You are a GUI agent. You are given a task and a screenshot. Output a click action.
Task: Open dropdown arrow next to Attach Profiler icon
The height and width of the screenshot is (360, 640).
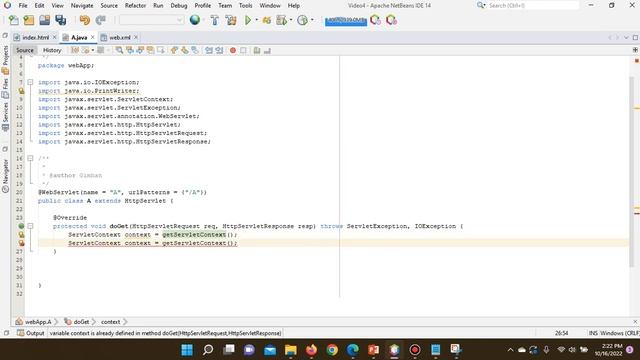pos(312,20)
